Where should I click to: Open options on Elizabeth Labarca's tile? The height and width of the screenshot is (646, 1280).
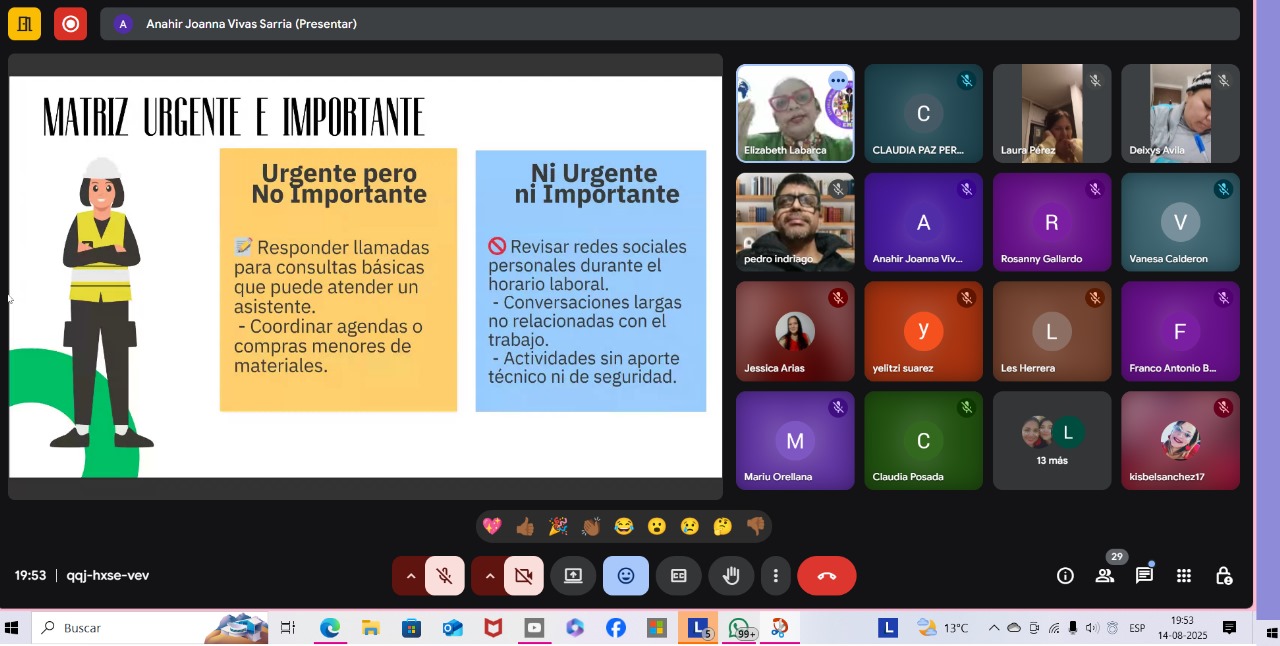pyautogui.click(x=837, y=81)
